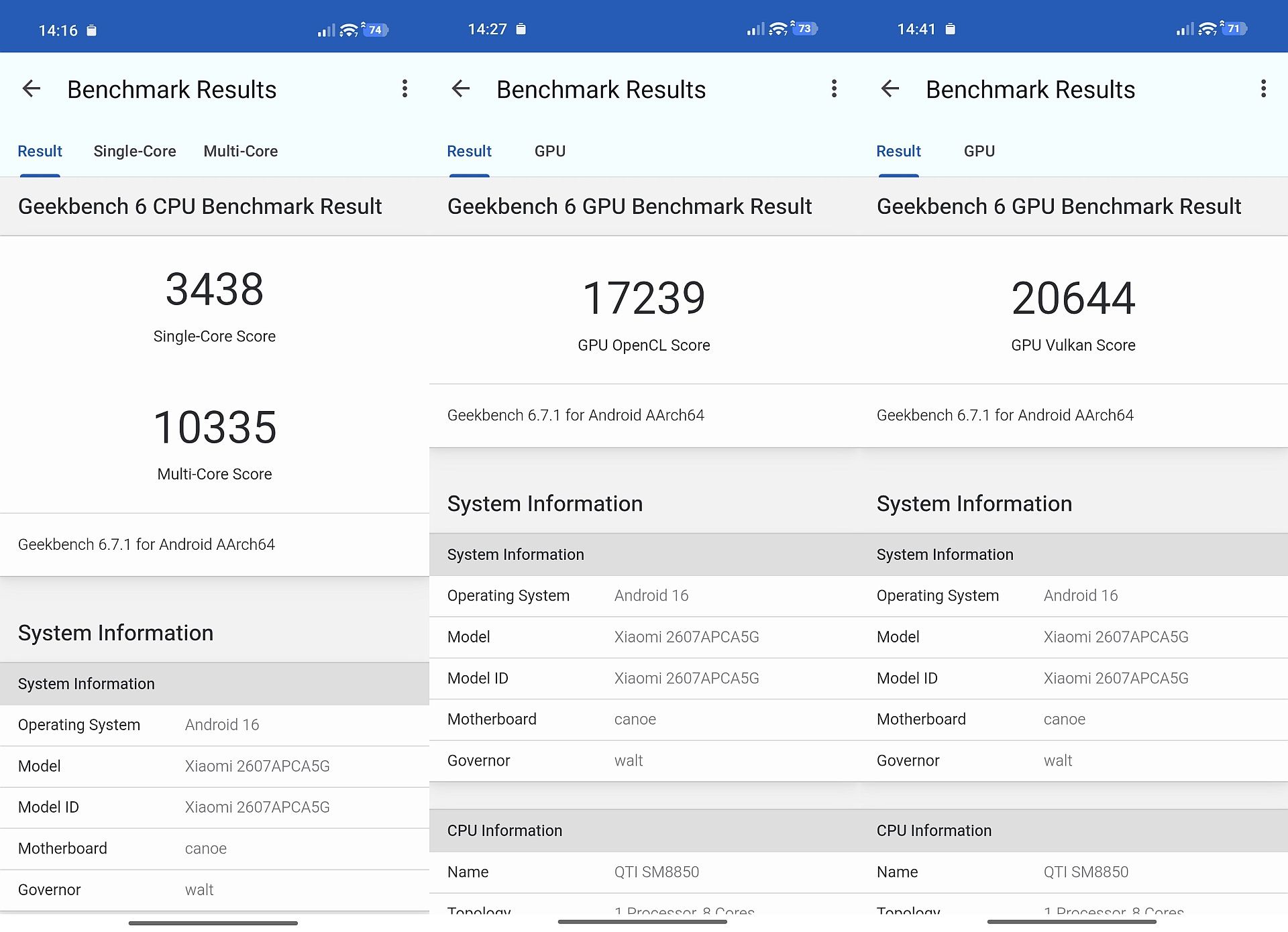1288x932 pixels.
Task: Tap Motherboard row on OpenCL screen
Action: click(644, 719)
